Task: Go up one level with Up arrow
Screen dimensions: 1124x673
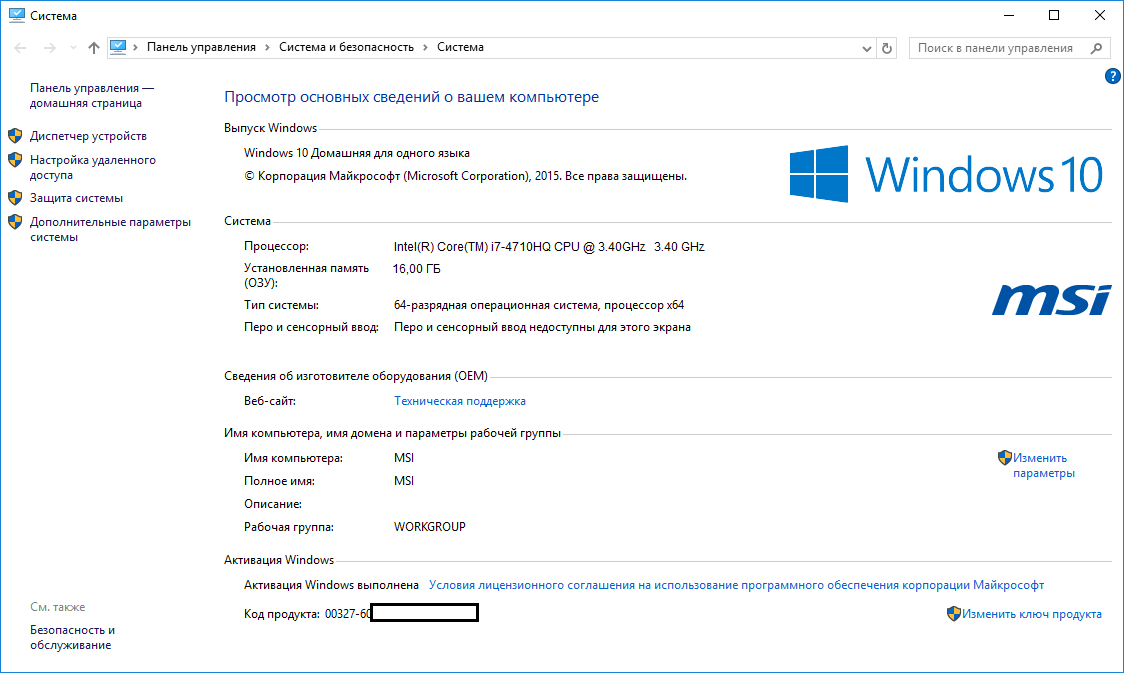Action: pos(94,48)
